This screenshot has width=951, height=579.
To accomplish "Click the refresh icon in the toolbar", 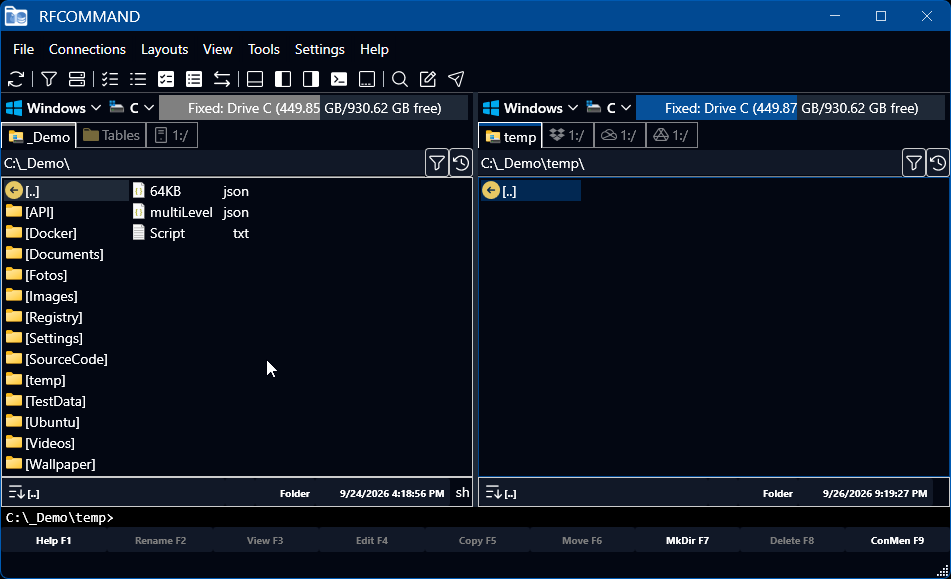I will (16, 79).
